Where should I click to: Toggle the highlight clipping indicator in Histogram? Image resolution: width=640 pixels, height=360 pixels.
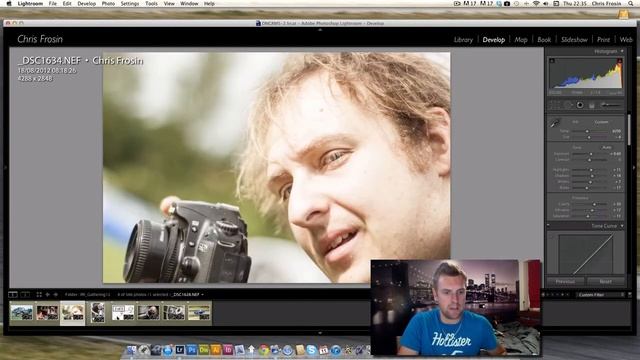point(619,60)
